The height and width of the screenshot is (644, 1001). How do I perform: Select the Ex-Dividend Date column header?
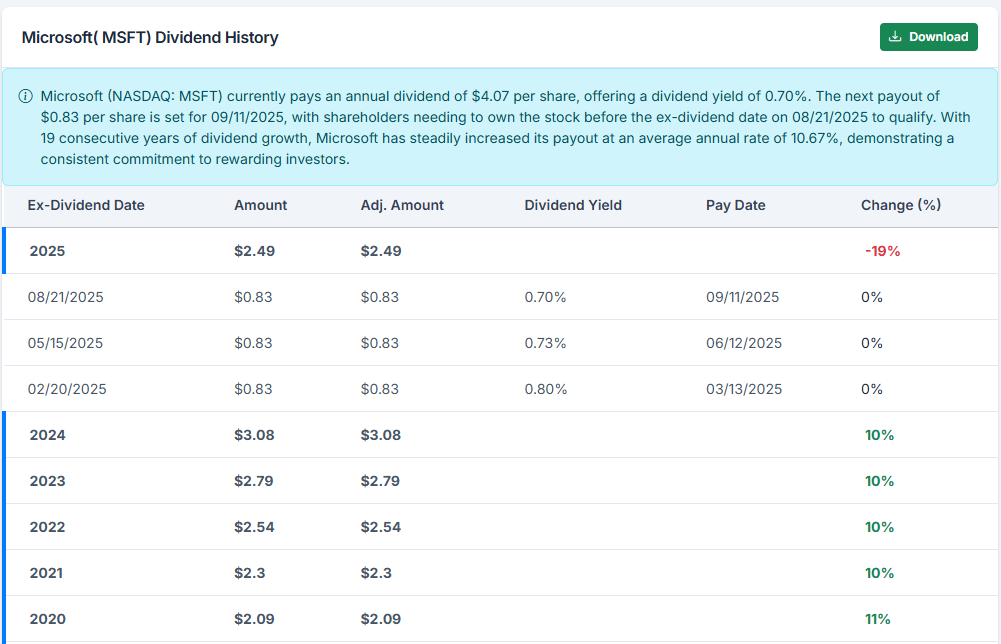(86, 206)
